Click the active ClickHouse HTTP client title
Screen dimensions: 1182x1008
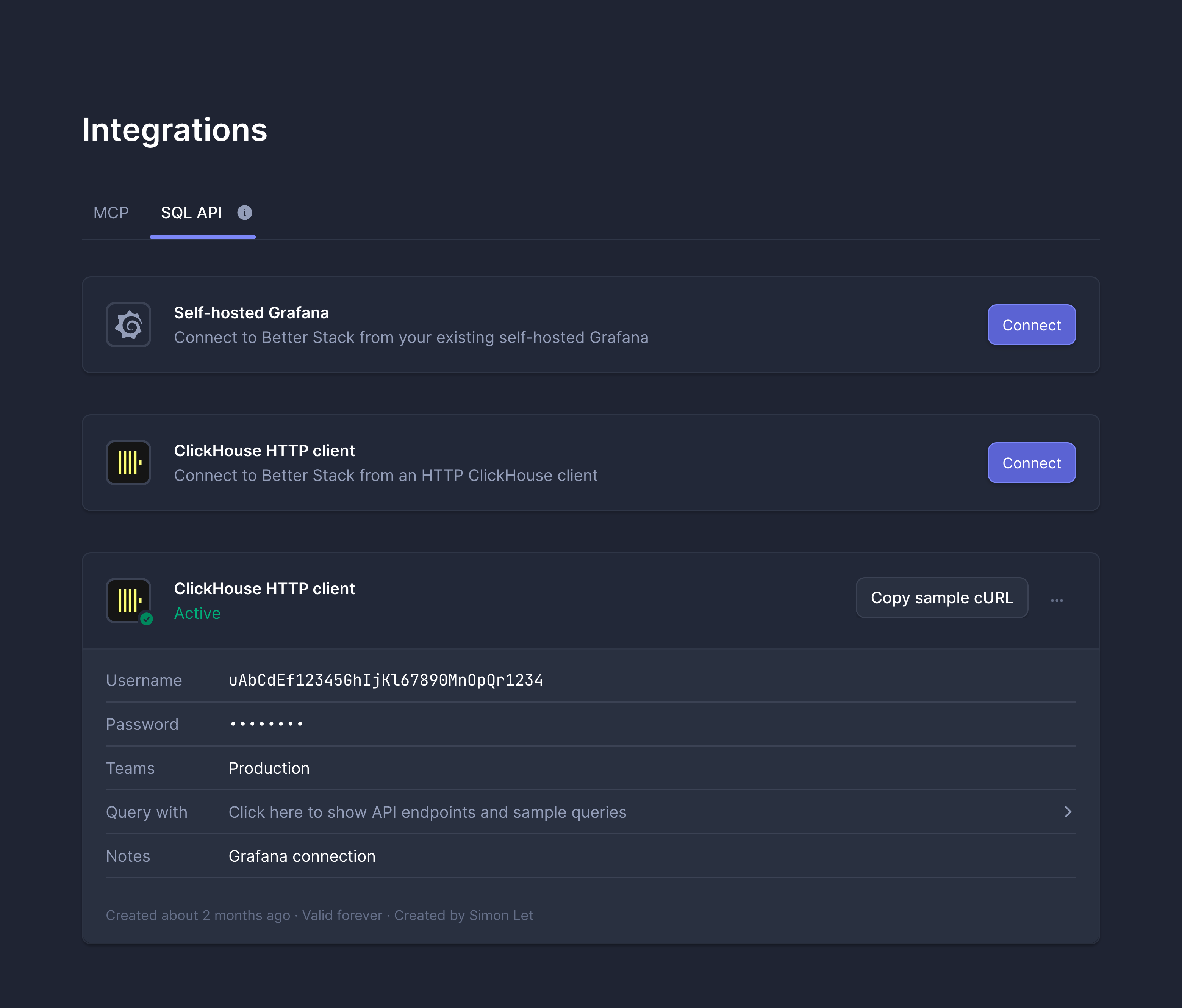click(x=264, y=589)
